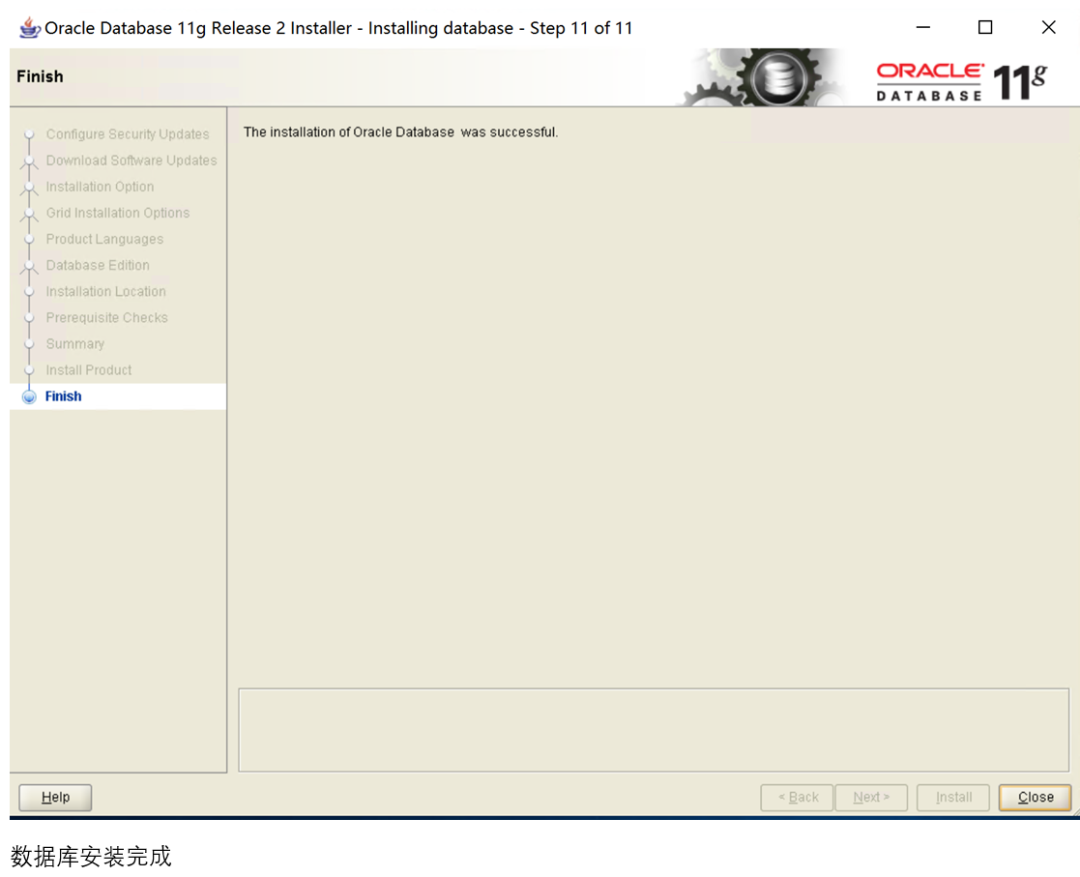Click the Oracle Database 11g logo

pos(962,82)
